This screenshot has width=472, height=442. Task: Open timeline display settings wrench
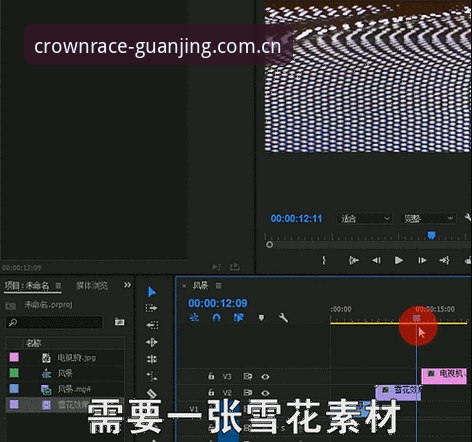[x=283, y=318]
